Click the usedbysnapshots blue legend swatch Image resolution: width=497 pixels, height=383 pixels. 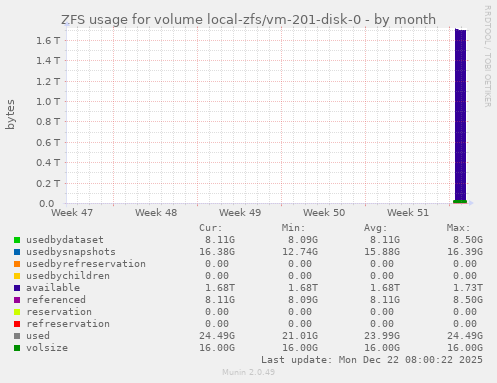[x=17, y=252]
